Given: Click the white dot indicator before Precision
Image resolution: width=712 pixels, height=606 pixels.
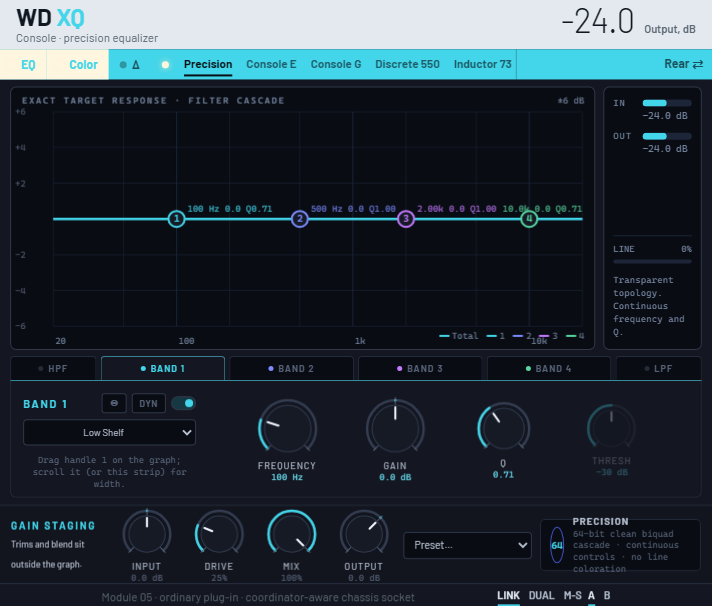Looking at the screenshot, I should [x=165, y=65].
